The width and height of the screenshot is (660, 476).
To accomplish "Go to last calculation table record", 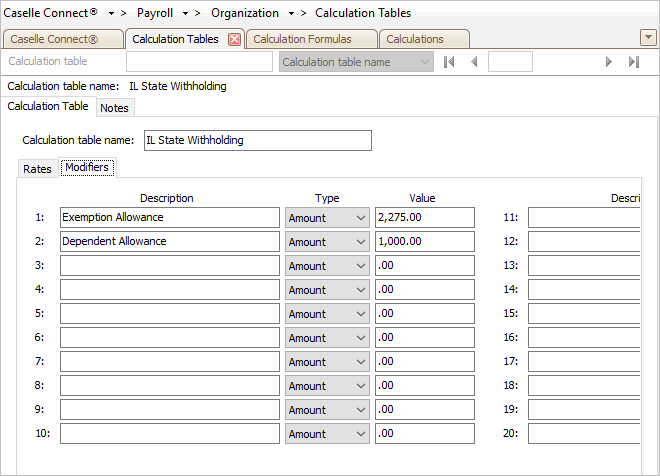I will tap(634, 62).
